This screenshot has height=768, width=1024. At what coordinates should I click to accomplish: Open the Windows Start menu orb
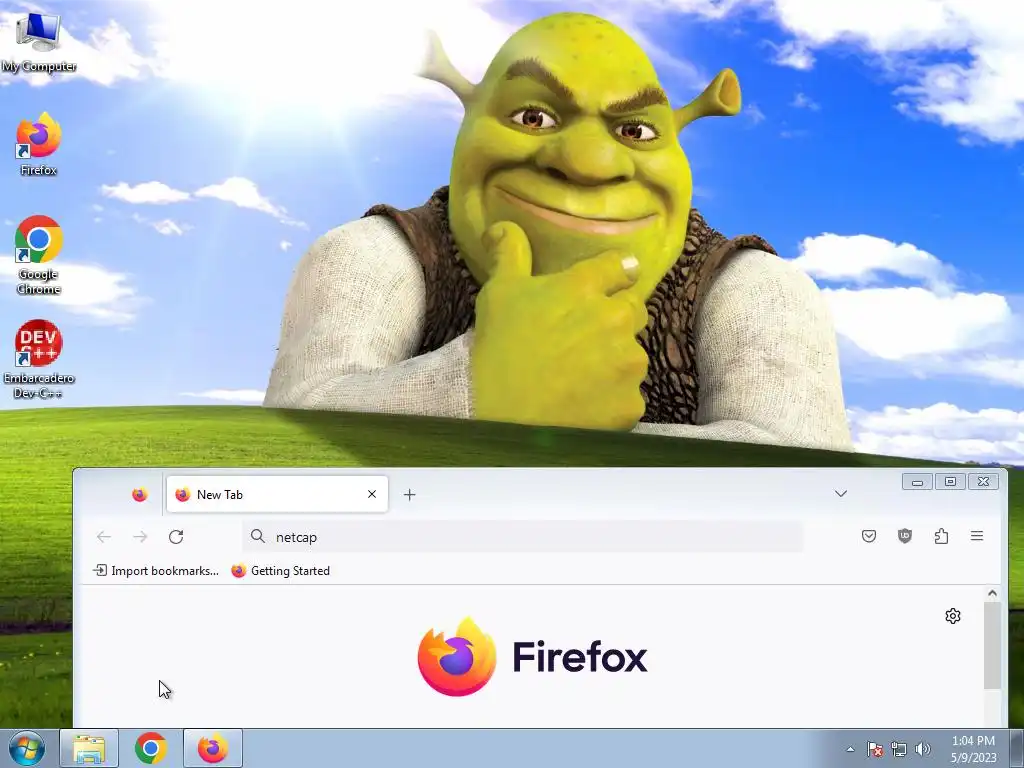click(27, 748)
